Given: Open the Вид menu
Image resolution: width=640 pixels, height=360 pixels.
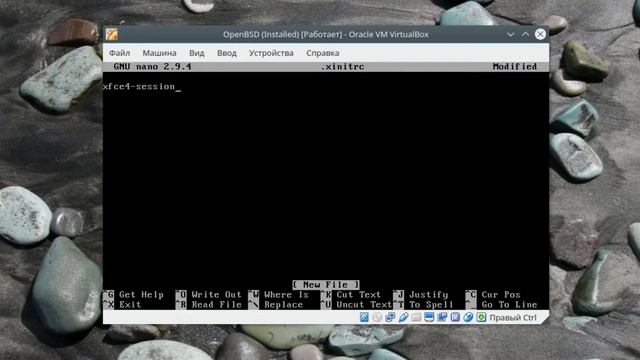Looking at the screenshot, I should [196, 53].
